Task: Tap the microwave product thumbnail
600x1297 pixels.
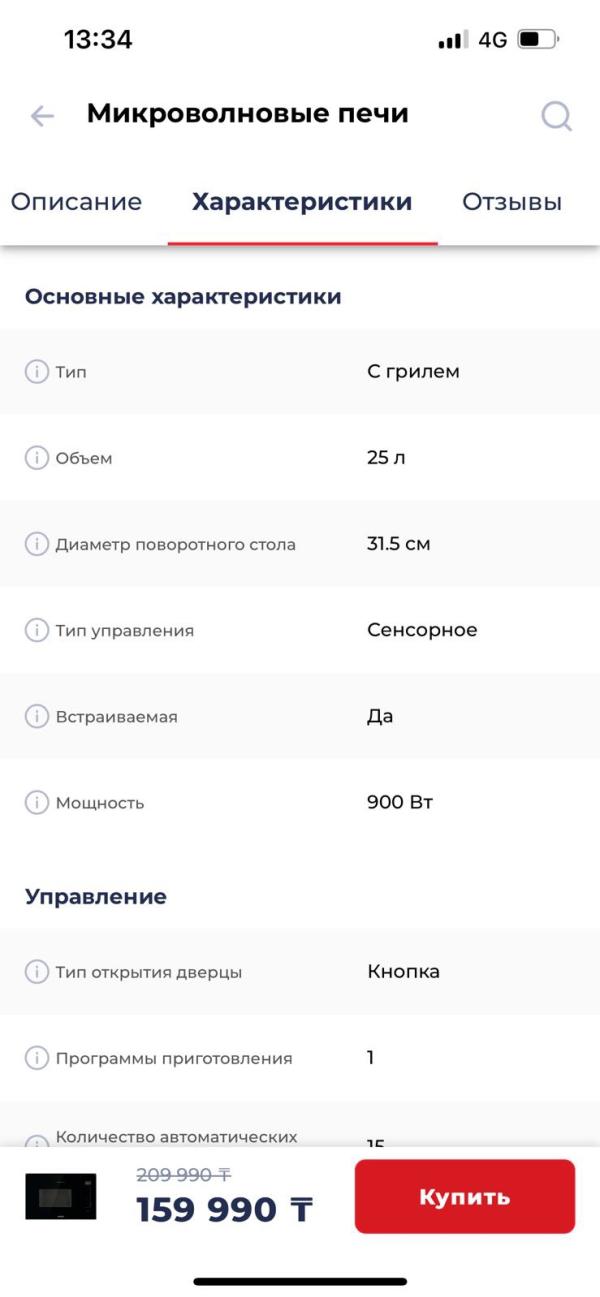Action: [x=61, y=1196]
